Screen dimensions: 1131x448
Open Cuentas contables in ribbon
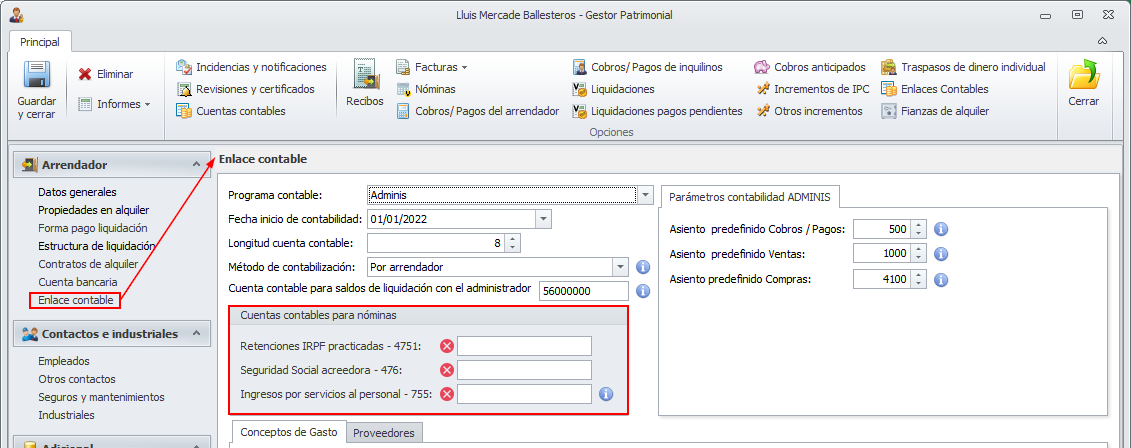pyautogui.click(x=231, y=111)
